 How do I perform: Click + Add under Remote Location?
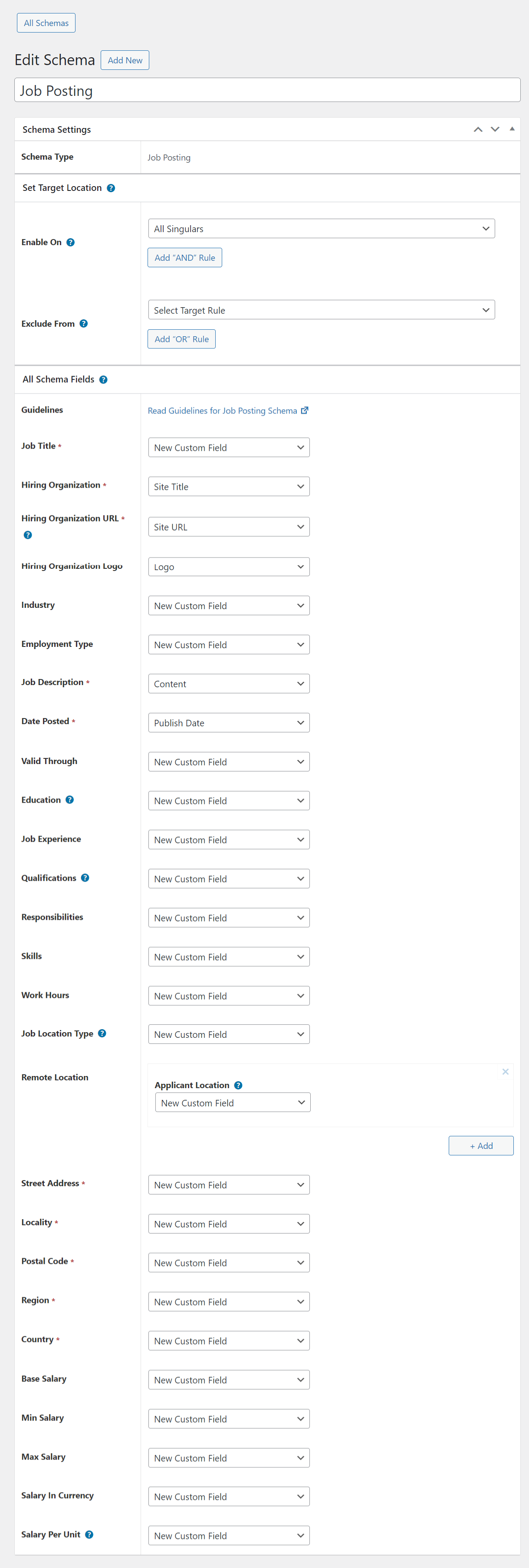481,1145
